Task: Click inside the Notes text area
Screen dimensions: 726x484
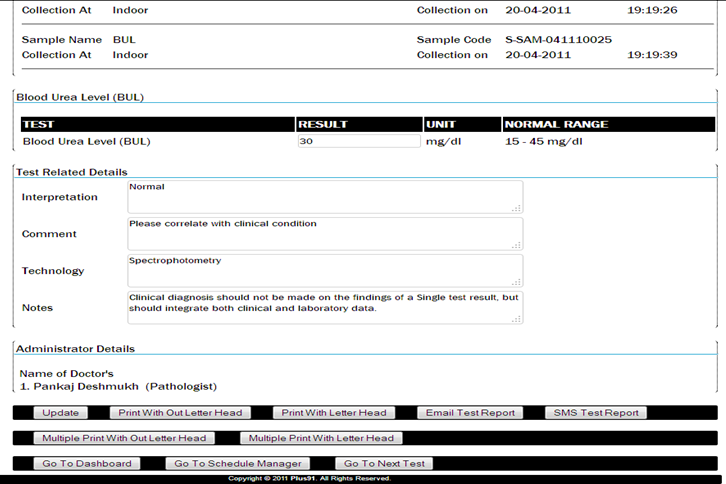Action: click(325, 308)
